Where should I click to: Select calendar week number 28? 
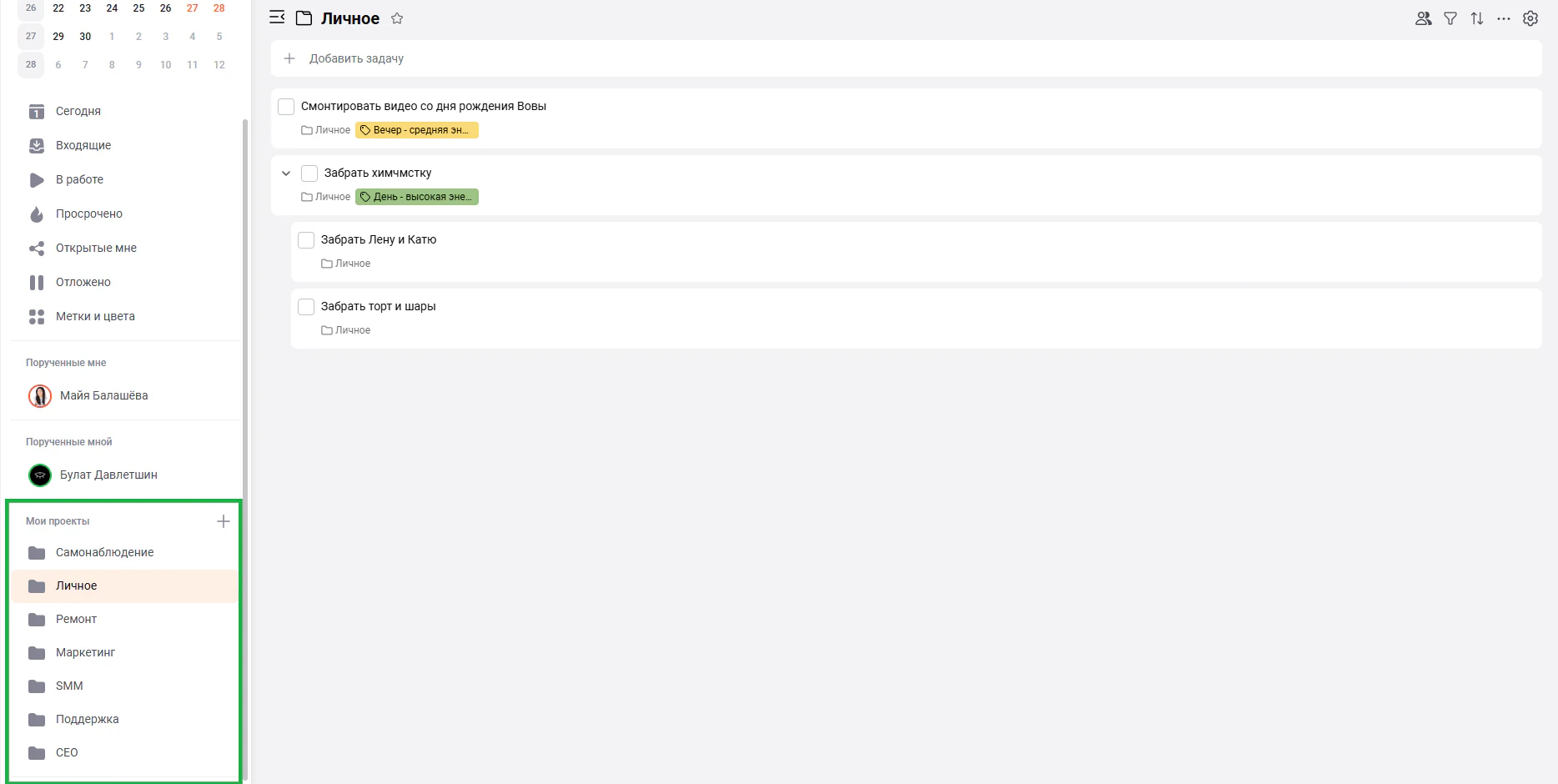pyautogui.click(x=31, y=64)
